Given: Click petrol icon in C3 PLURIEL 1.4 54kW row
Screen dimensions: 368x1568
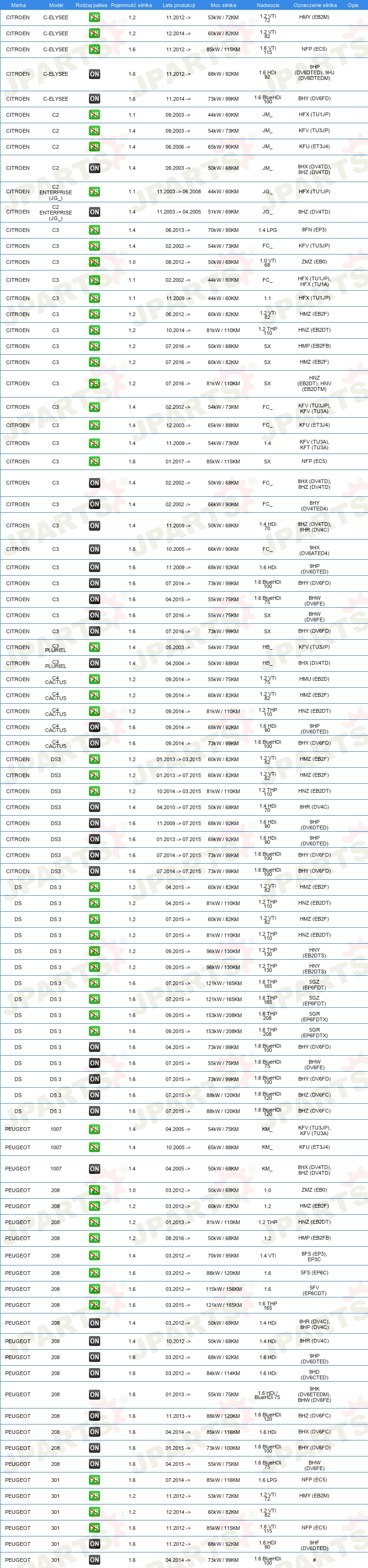Looking at the screenshot, I should point(95,648).
